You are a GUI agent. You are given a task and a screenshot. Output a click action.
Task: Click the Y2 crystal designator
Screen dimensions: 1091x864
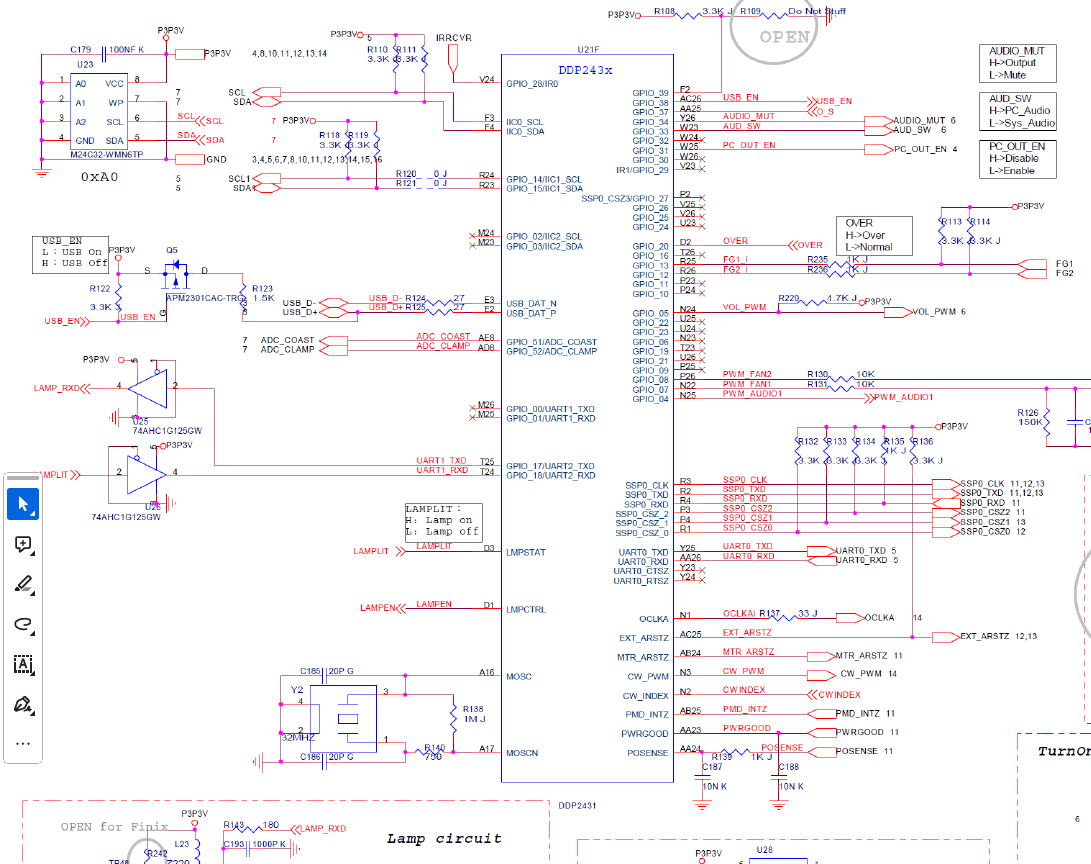pyautogui.click(x=297, y=689)
